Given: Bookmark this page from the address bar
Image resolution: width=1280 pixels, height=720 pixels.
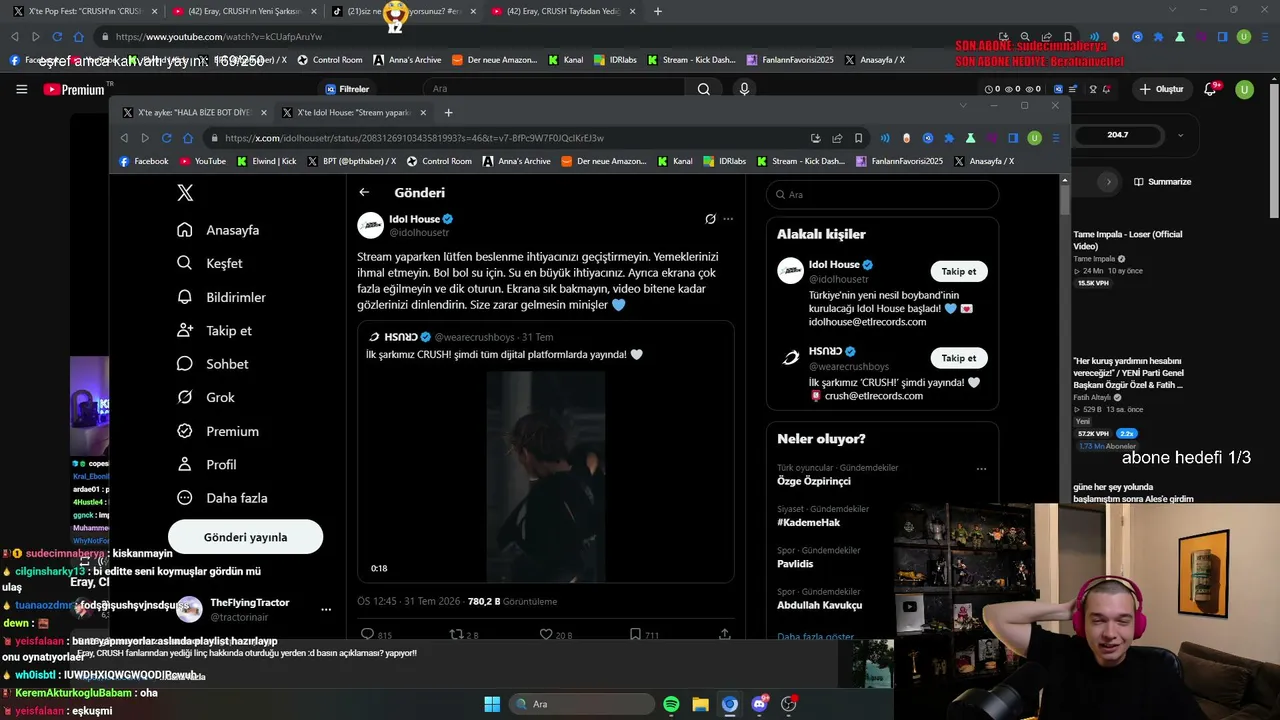Looking at the screenshot, I should (x=858, y=138).
